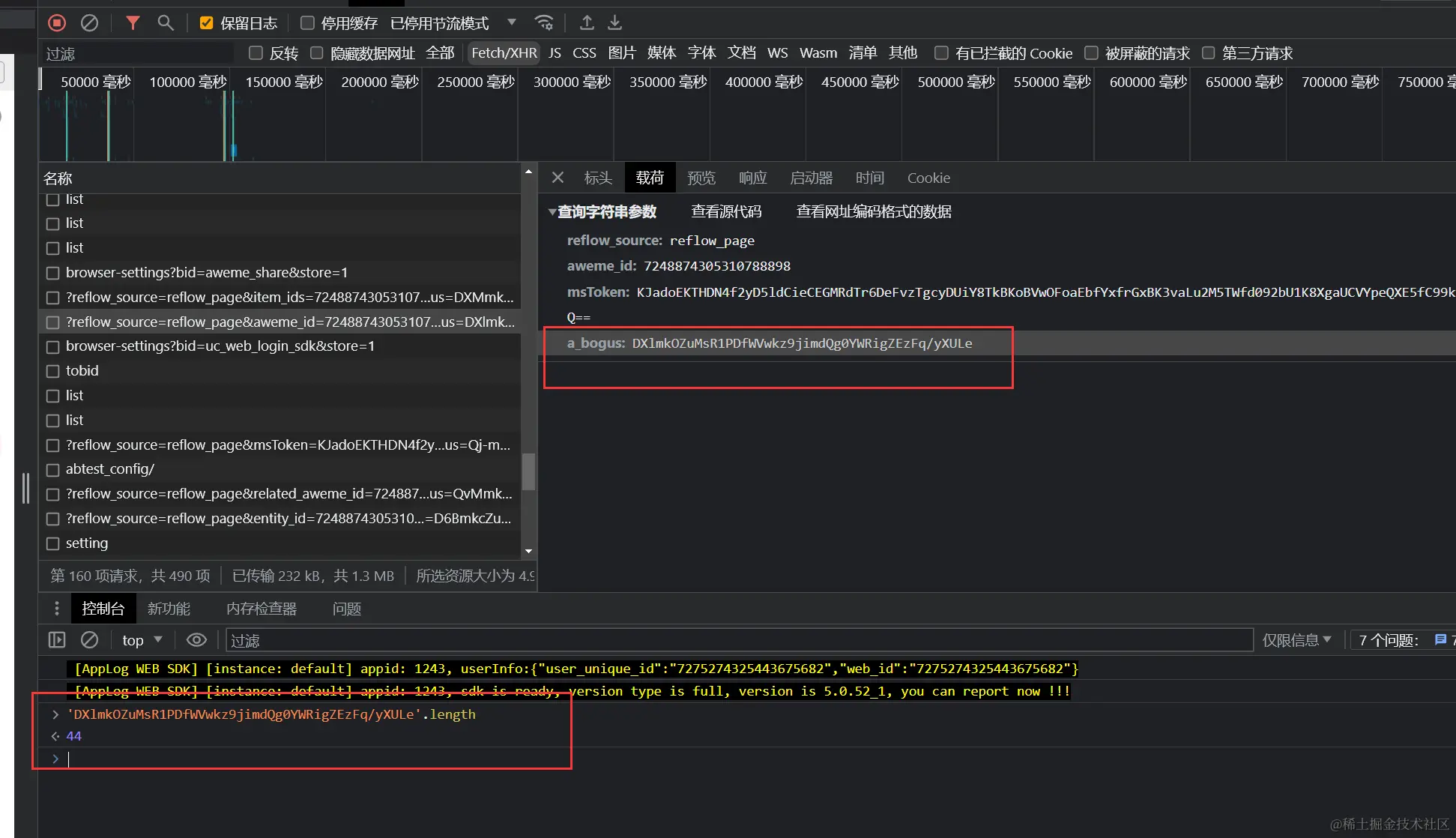Image resolution: width=1456 pixels, height=838 pixels.
Task: Toggle console sidebar panel icon
Action: click(x=57, y=640)
